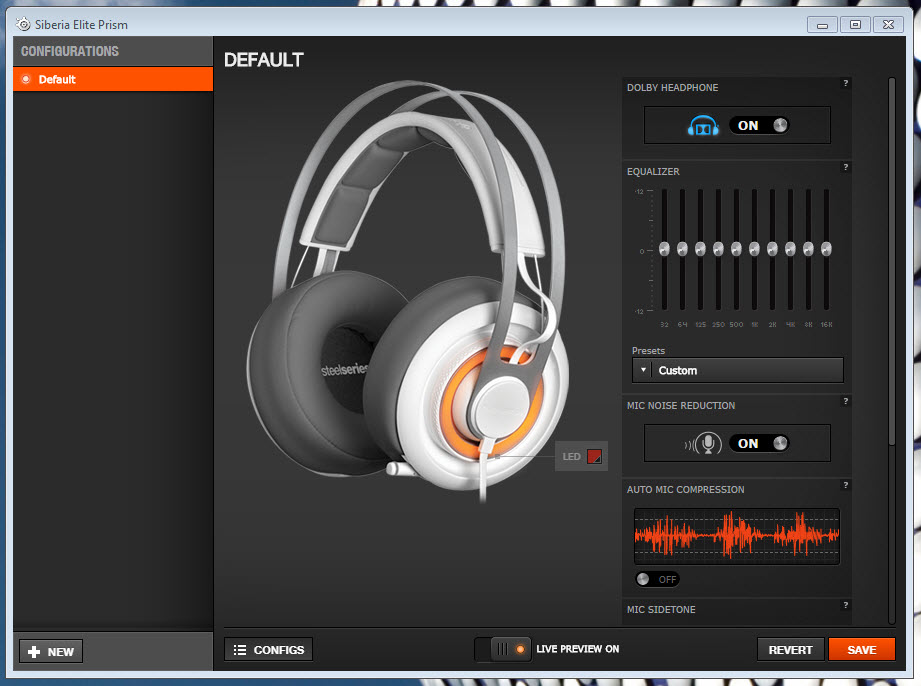Click the 2K equalizer slider
This screenshot has width=921, height=686.
(772, 250)
